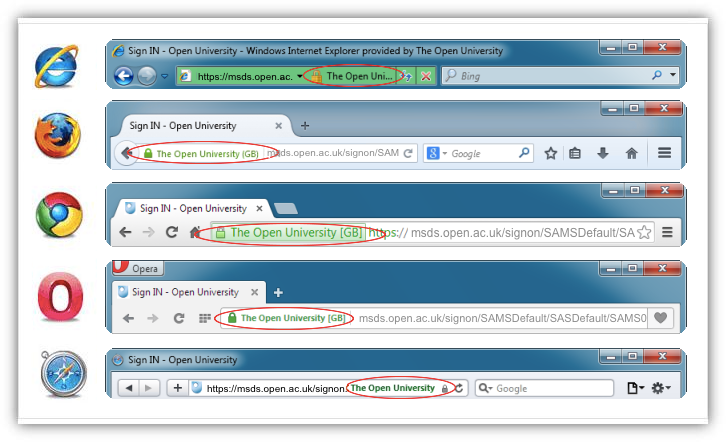Open Opera Speed Dial grid icon
The image size is (726, 442).
[205, 318]
